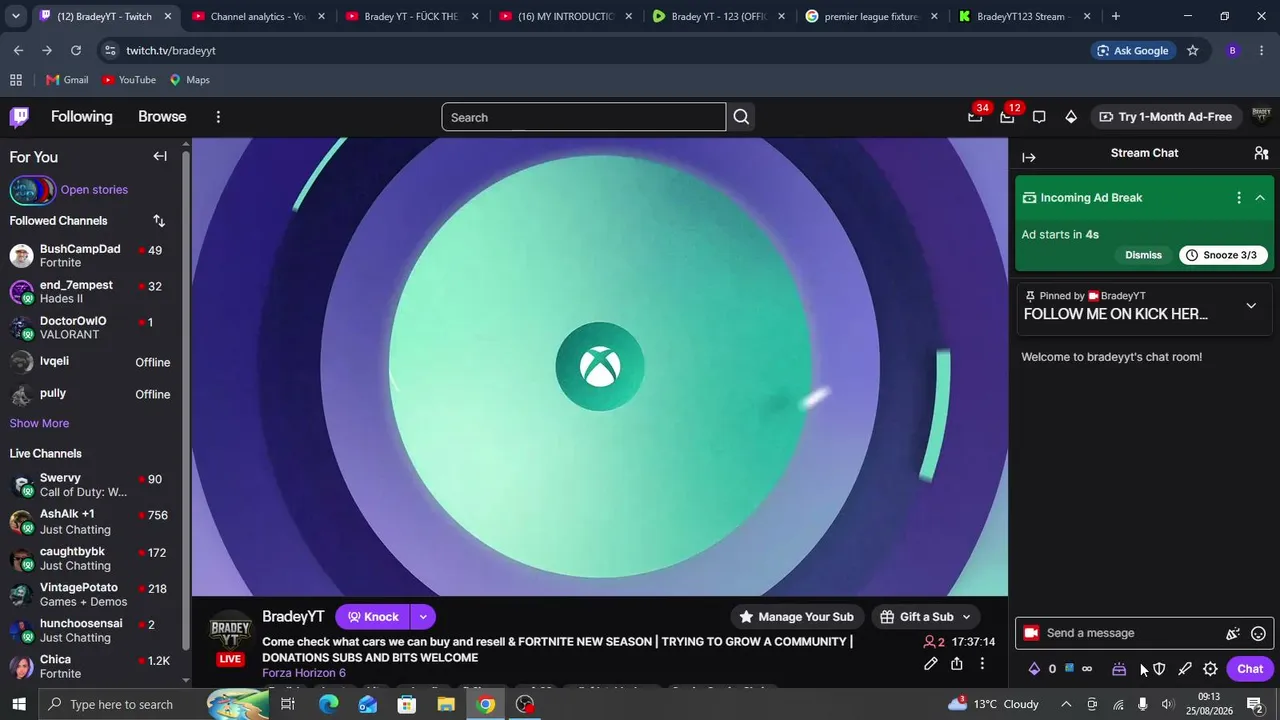Click the BradeyYT LIVE avatar below video
Viewport: 1280px width, 720px height.
[230, 638]
